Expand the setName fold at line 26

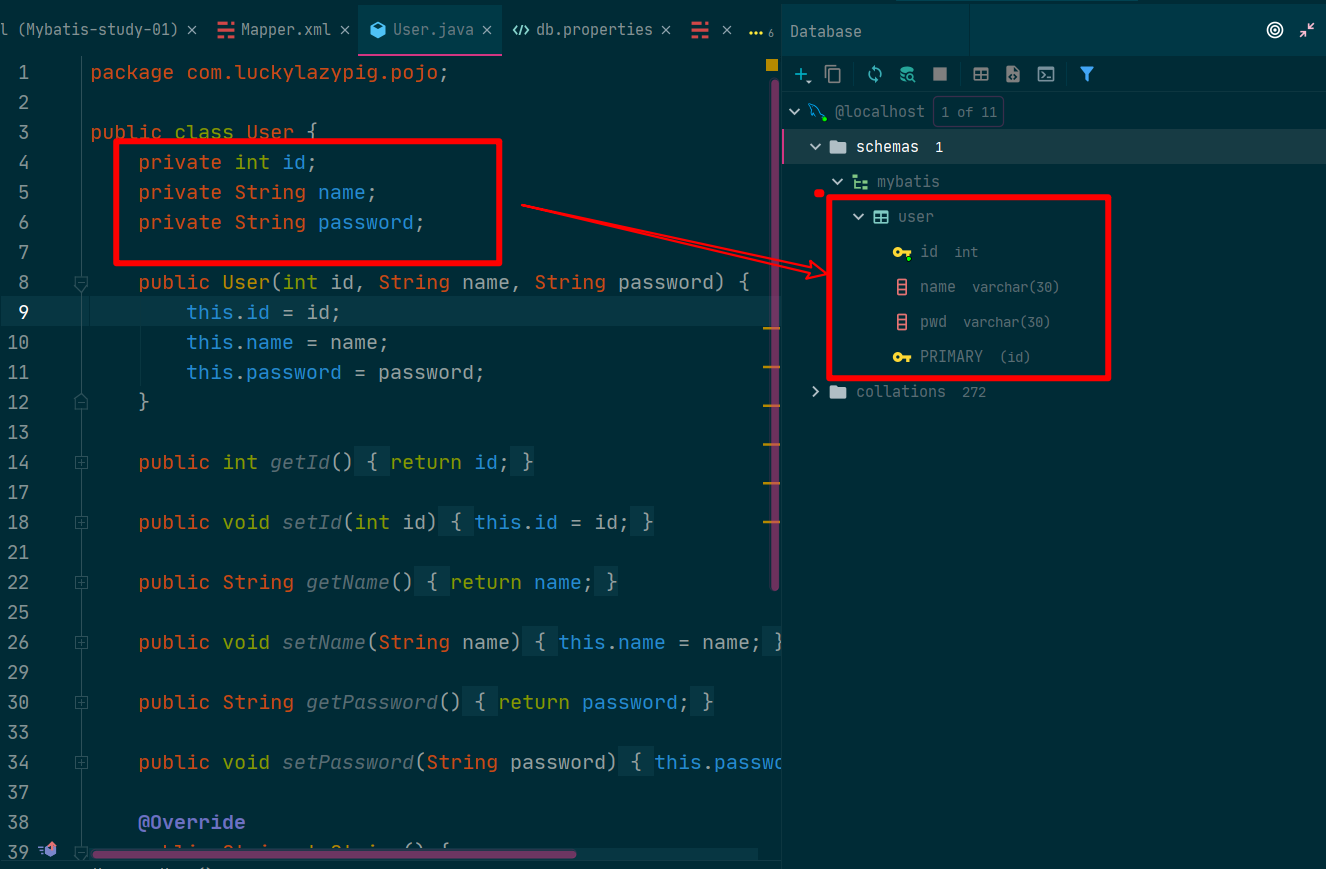[x=81, y=643]
